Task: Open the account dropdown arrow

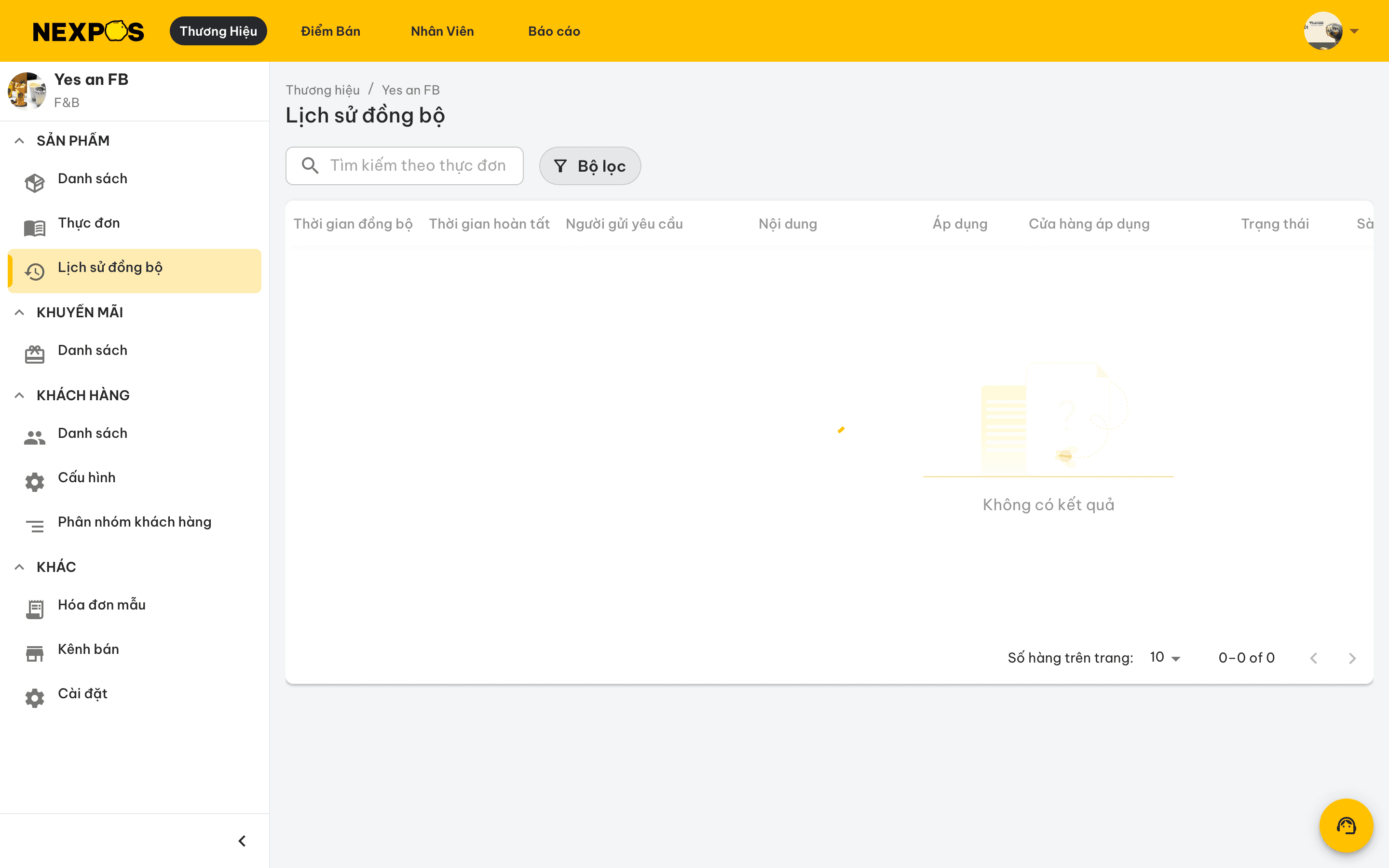Action: (1355, 31)
